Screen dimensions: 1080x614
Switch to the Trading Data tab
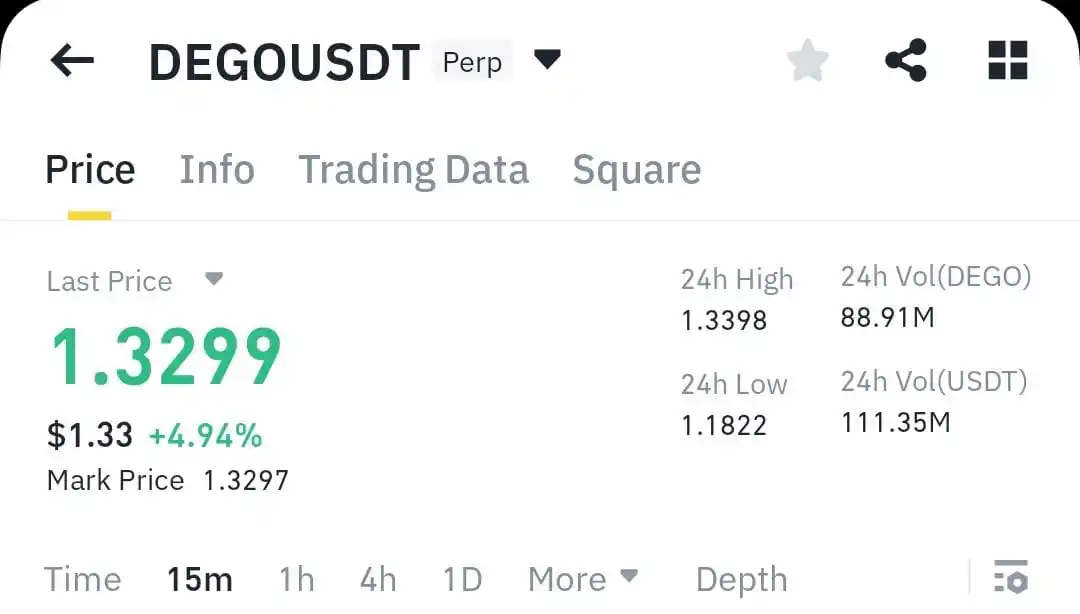point(413,169)
